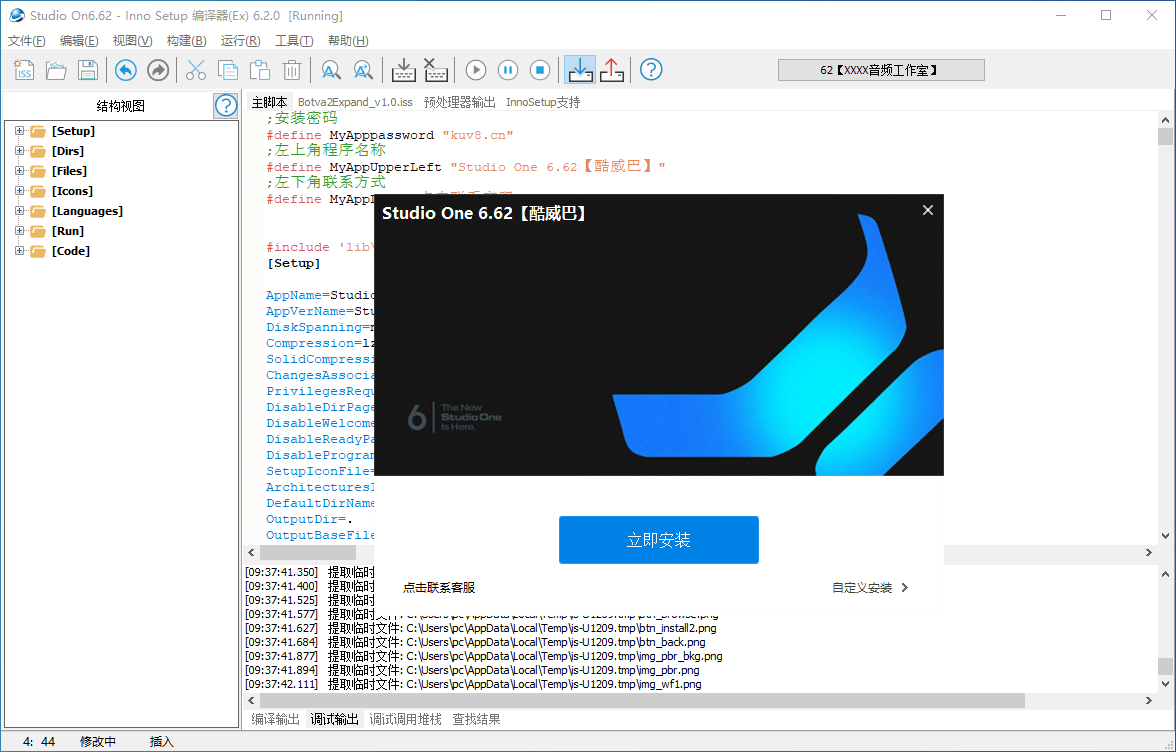Compile the script with build icon
1176x752 pixels.
click(404, 70)
